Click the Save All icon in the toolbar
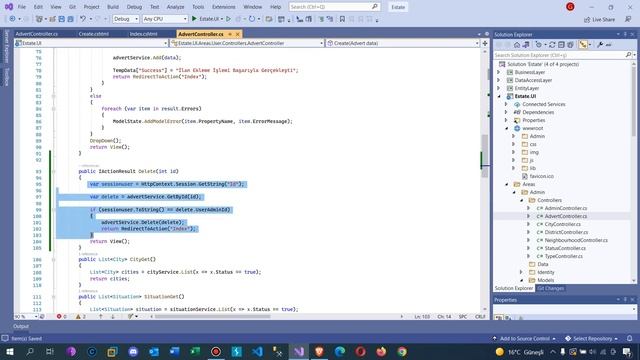 pyautogui.click(x=71, y=19)
